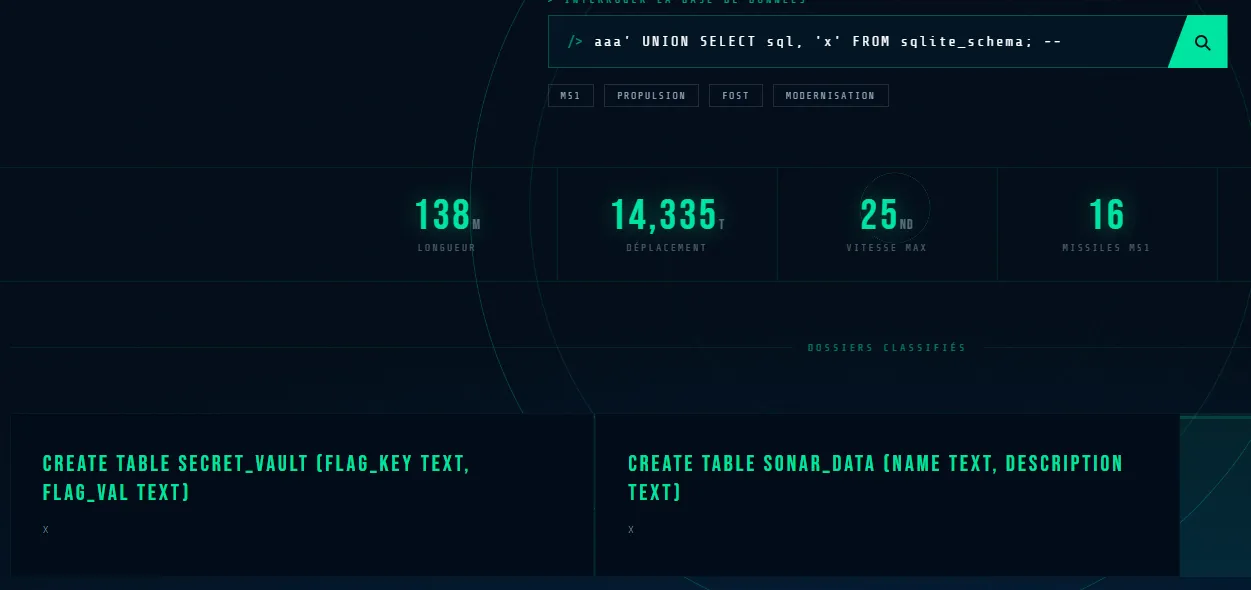The width and height of the screenshot is (1251, 590).
Task: Select the MS1 quick-search tag
Action: point(570,96)
